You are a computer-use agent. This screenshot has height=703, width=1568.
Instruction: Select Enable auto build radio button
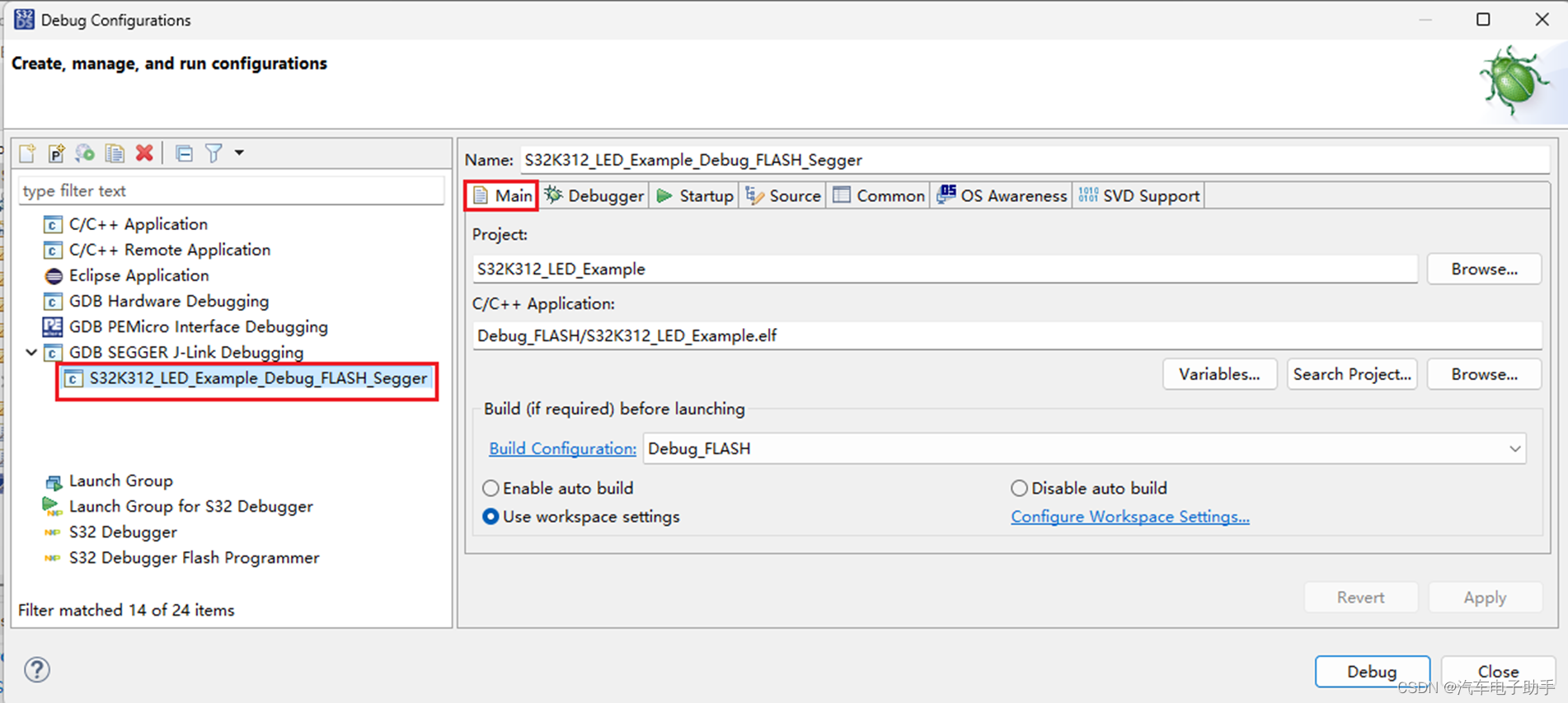(x=491, y=488)
